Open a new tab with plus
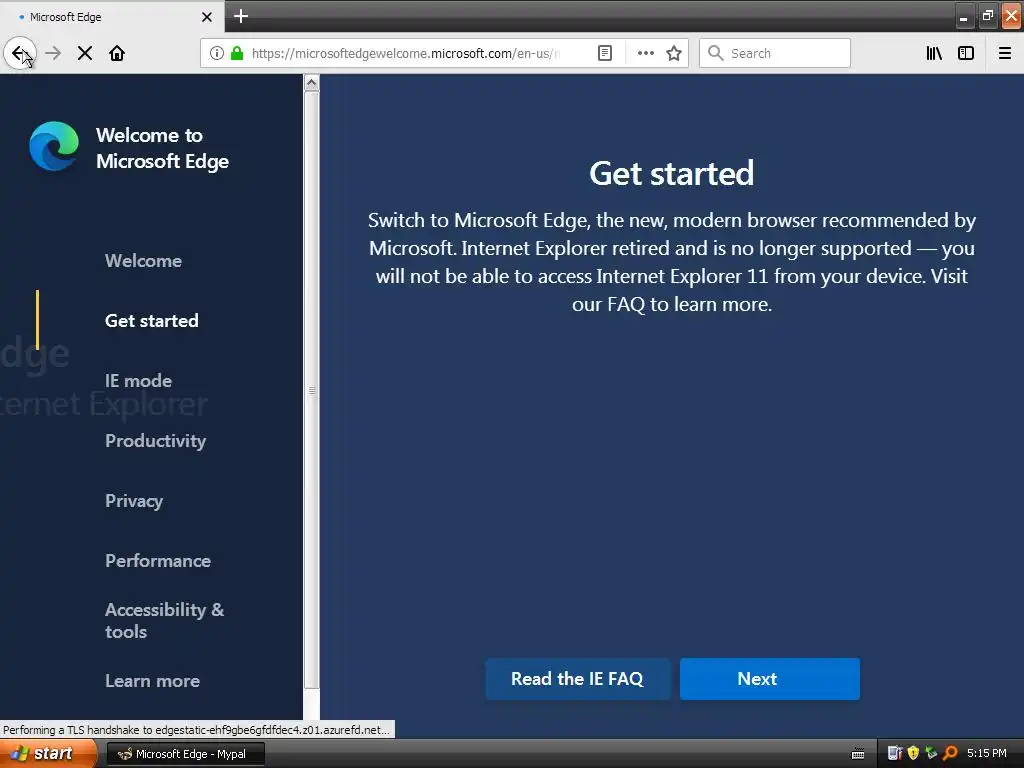The image size is (1024, 768). 240,16
